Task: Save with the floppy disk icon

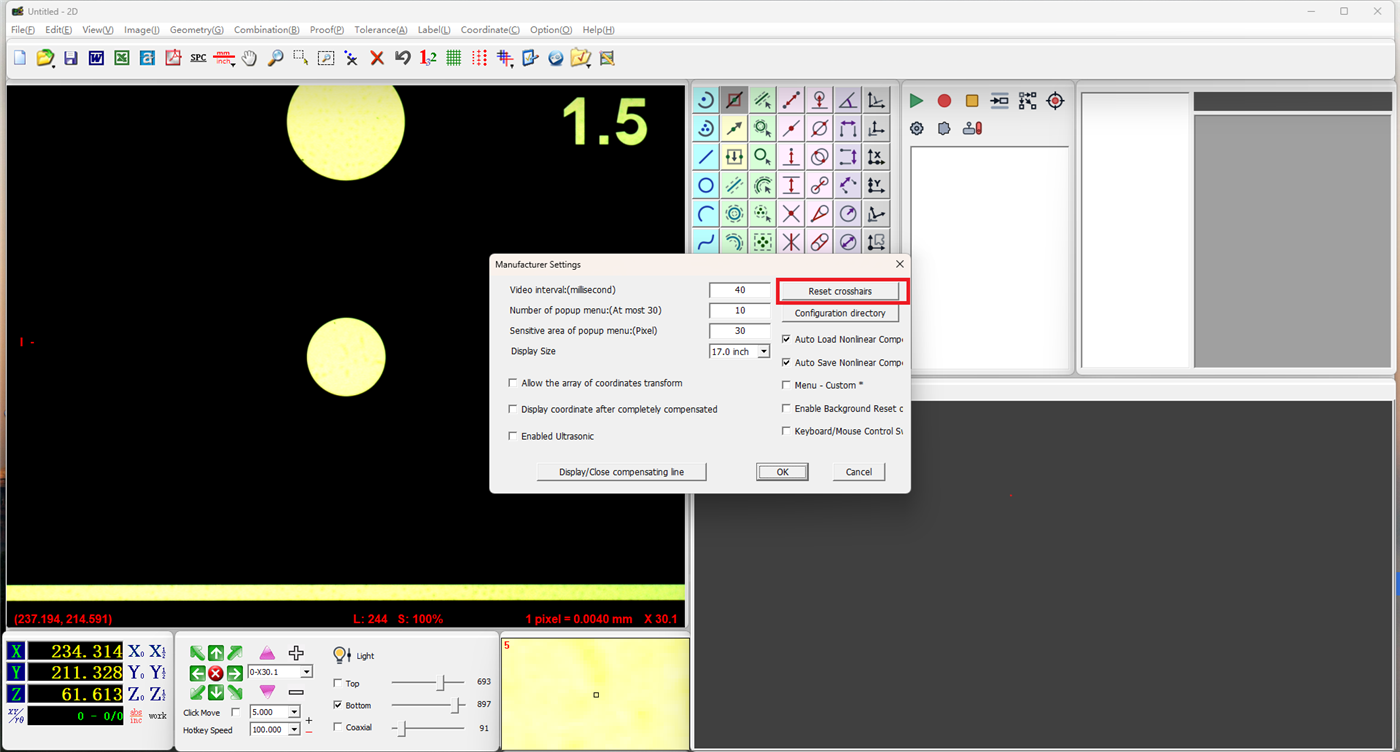Action: 71,58
